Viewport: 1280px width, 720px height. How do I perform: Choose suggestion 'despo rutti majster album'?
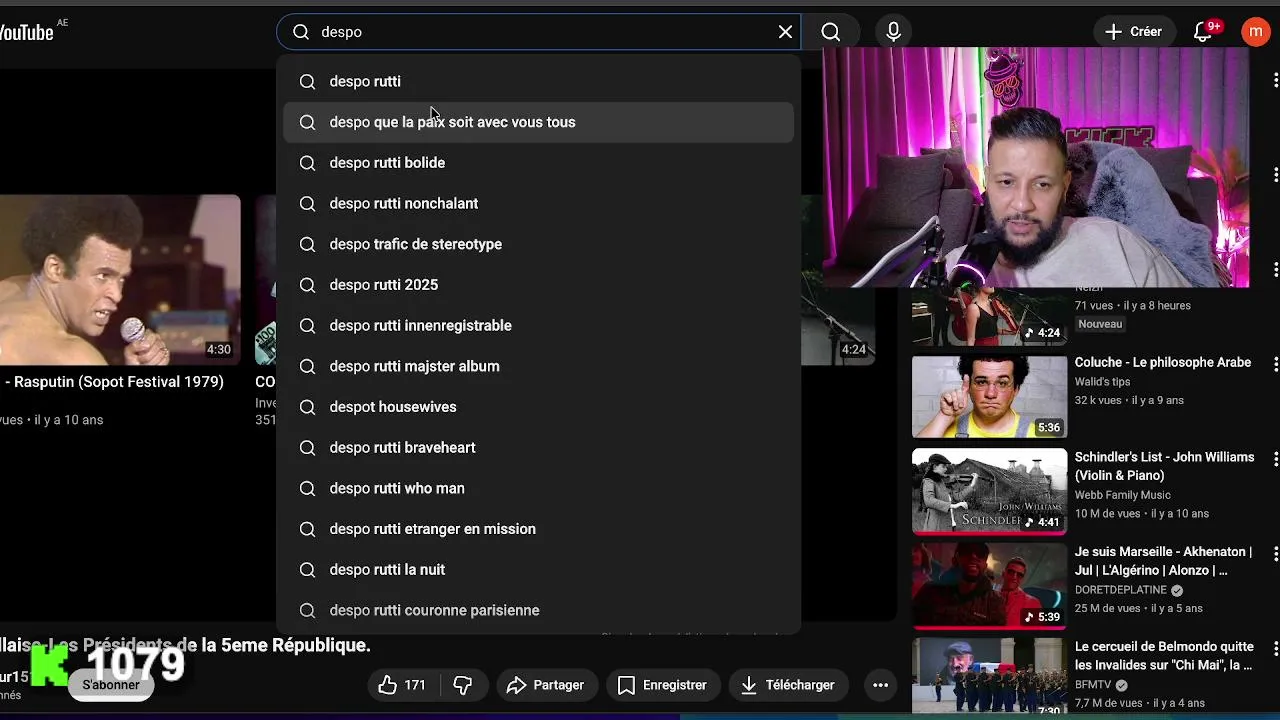[x=539, y=366]
